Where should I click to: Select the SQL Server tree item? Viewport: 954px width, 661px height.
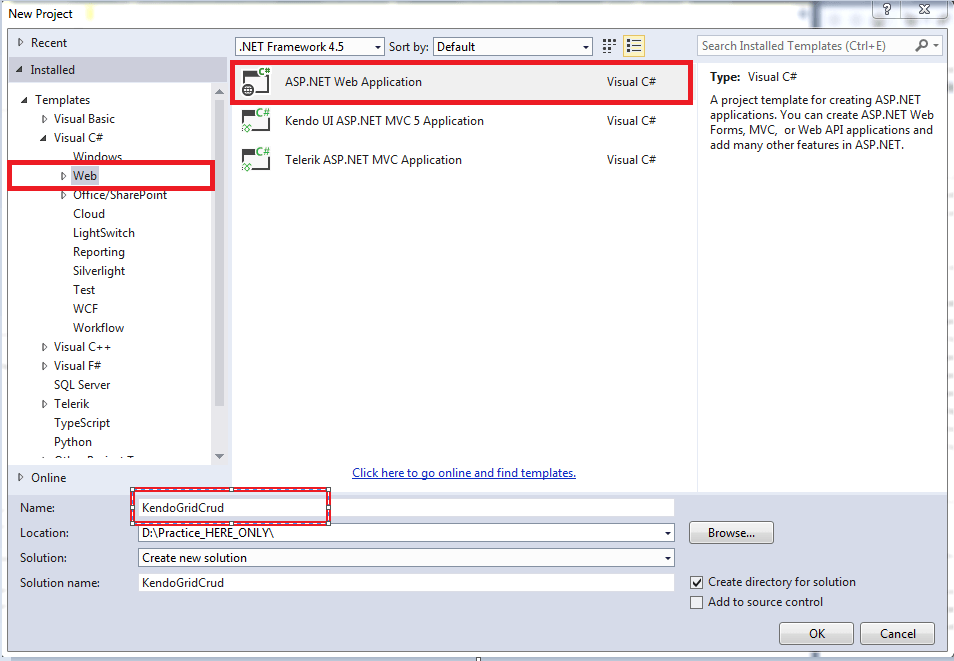click(x=82, y=385)
